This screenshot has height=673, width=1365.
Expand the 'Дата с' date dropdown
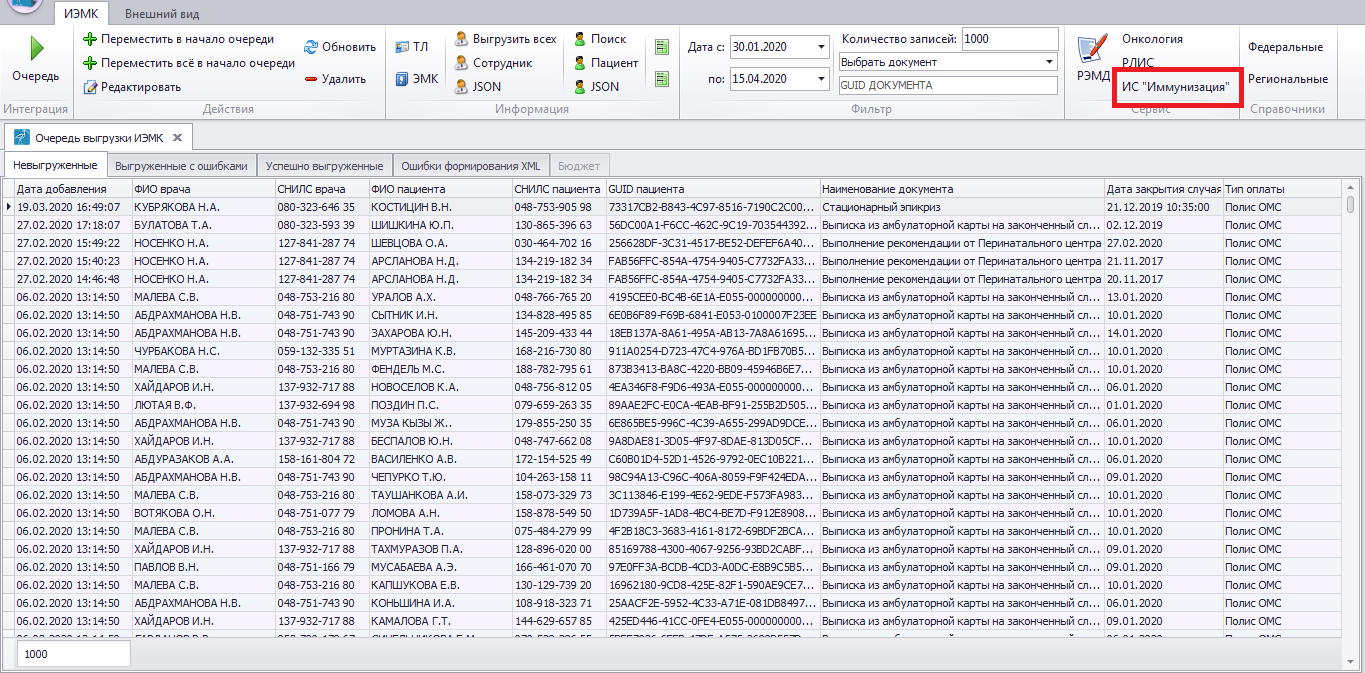click(822, 47)
